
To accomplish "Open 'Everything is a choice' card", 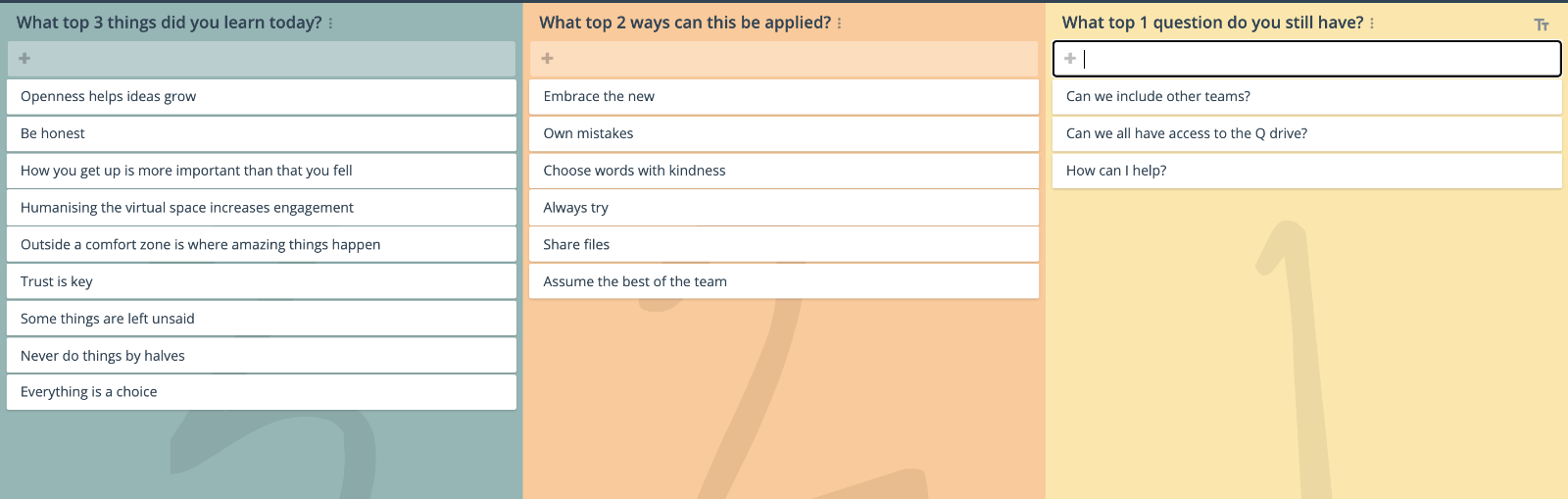I will 262,392.
